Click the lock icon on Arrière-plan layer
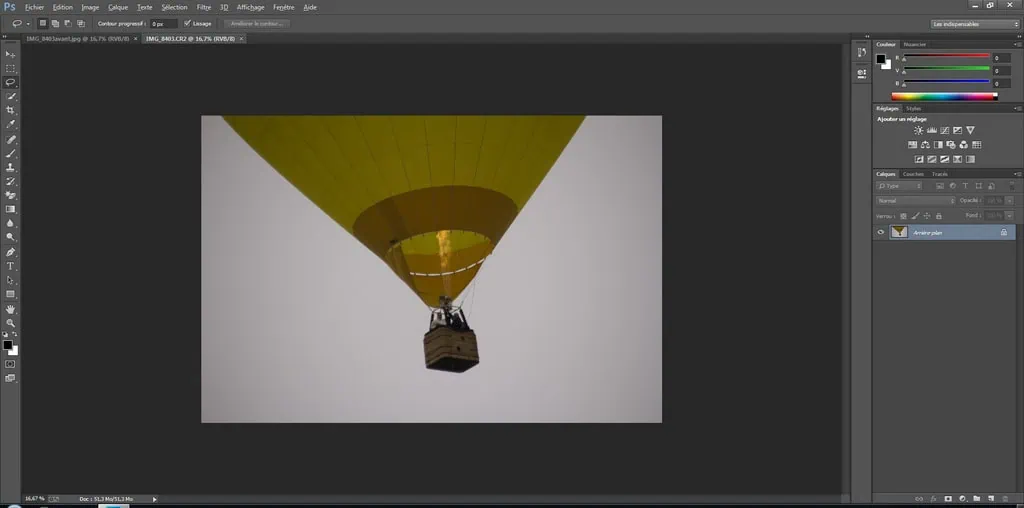This screenshot has height=508, width=1024. [1004, 232]
